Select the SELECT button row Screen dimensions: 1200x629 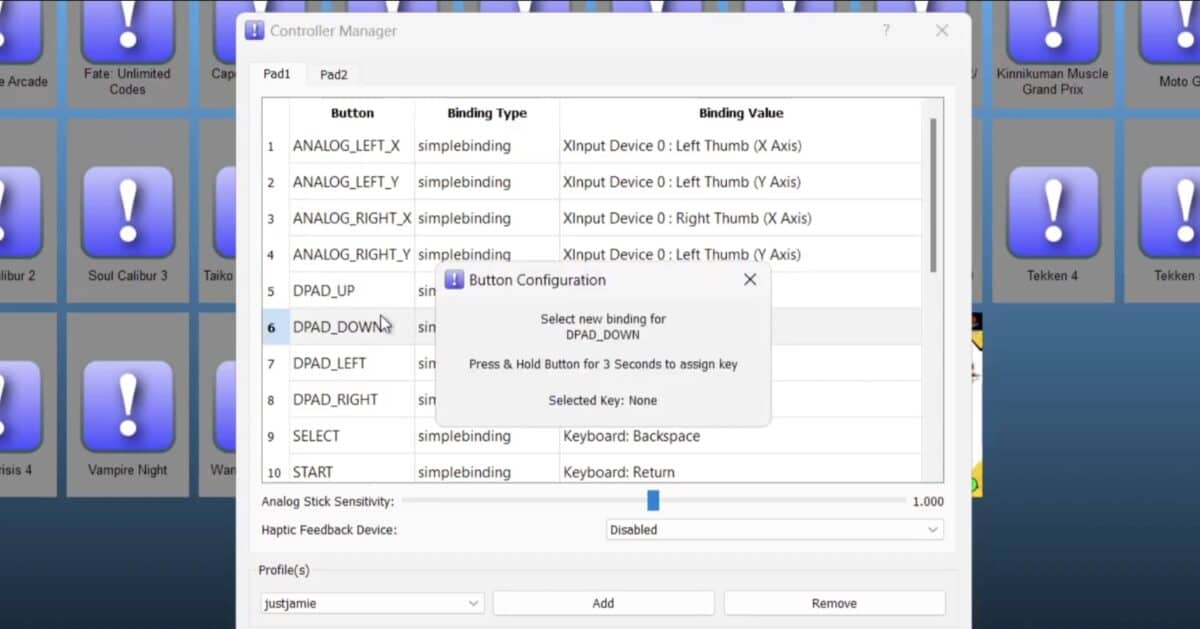tap(316, 436)
